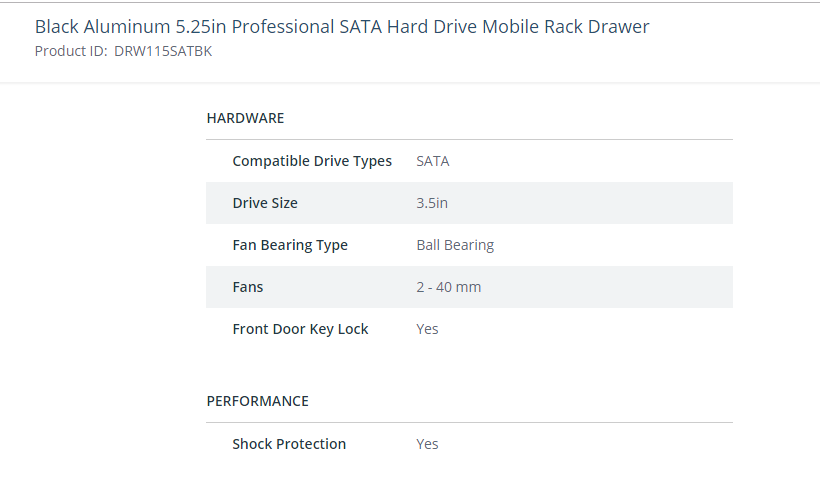This screenshot has height=498, width=820.
Task: Click the Compatible Drive Types label
Action: click(312, 161)
